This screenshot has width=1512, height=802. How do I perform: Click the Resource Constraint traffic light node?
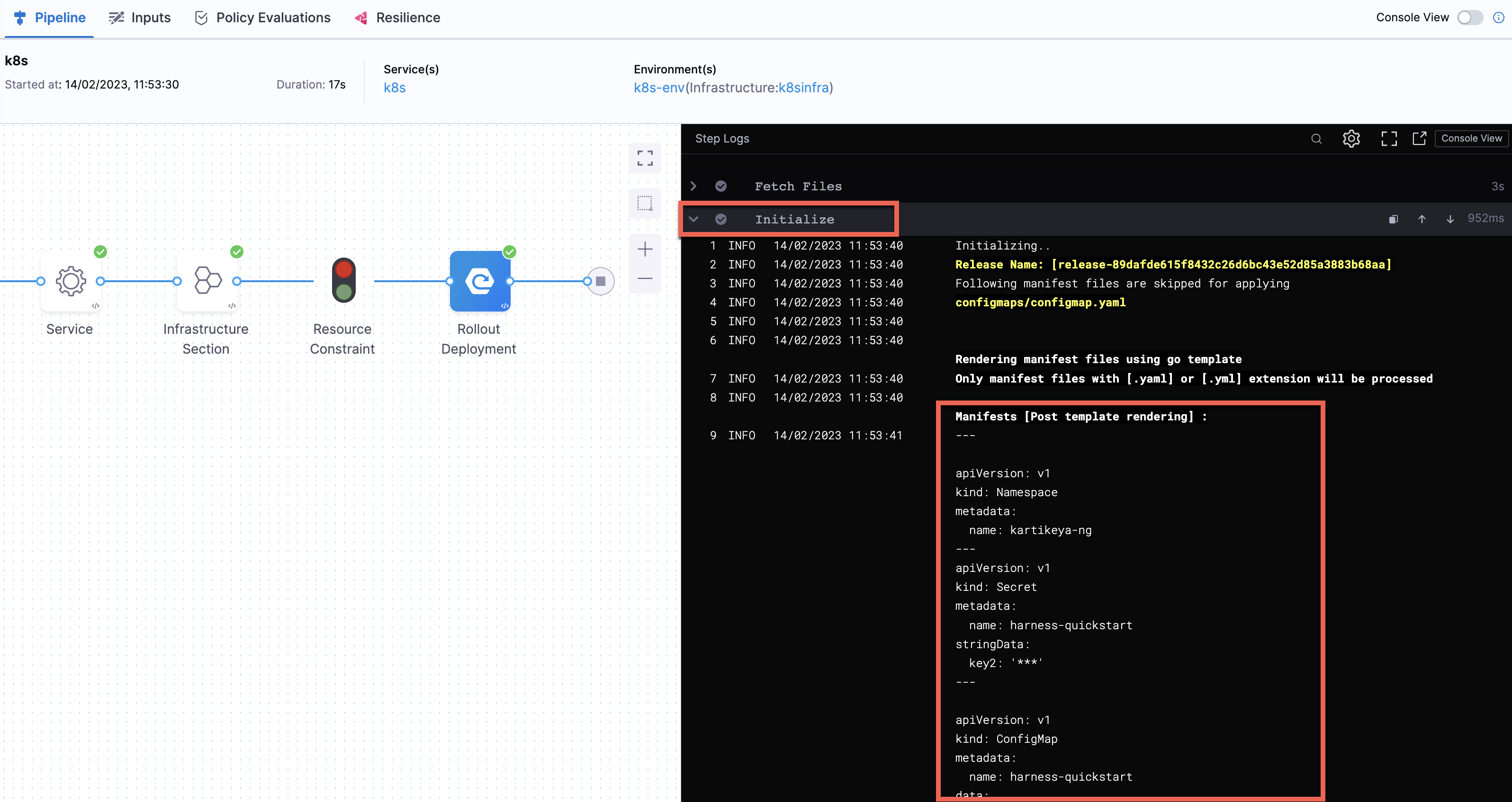click(343, 280)
